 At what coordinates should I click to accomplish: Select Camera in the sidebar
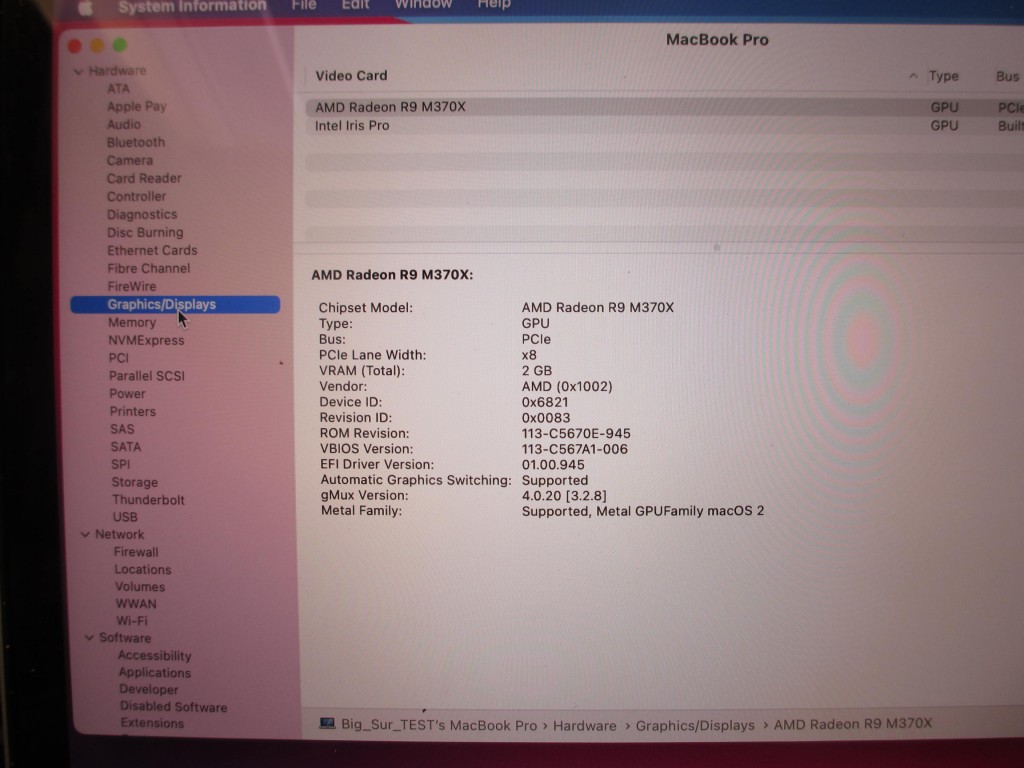(129, 160)
